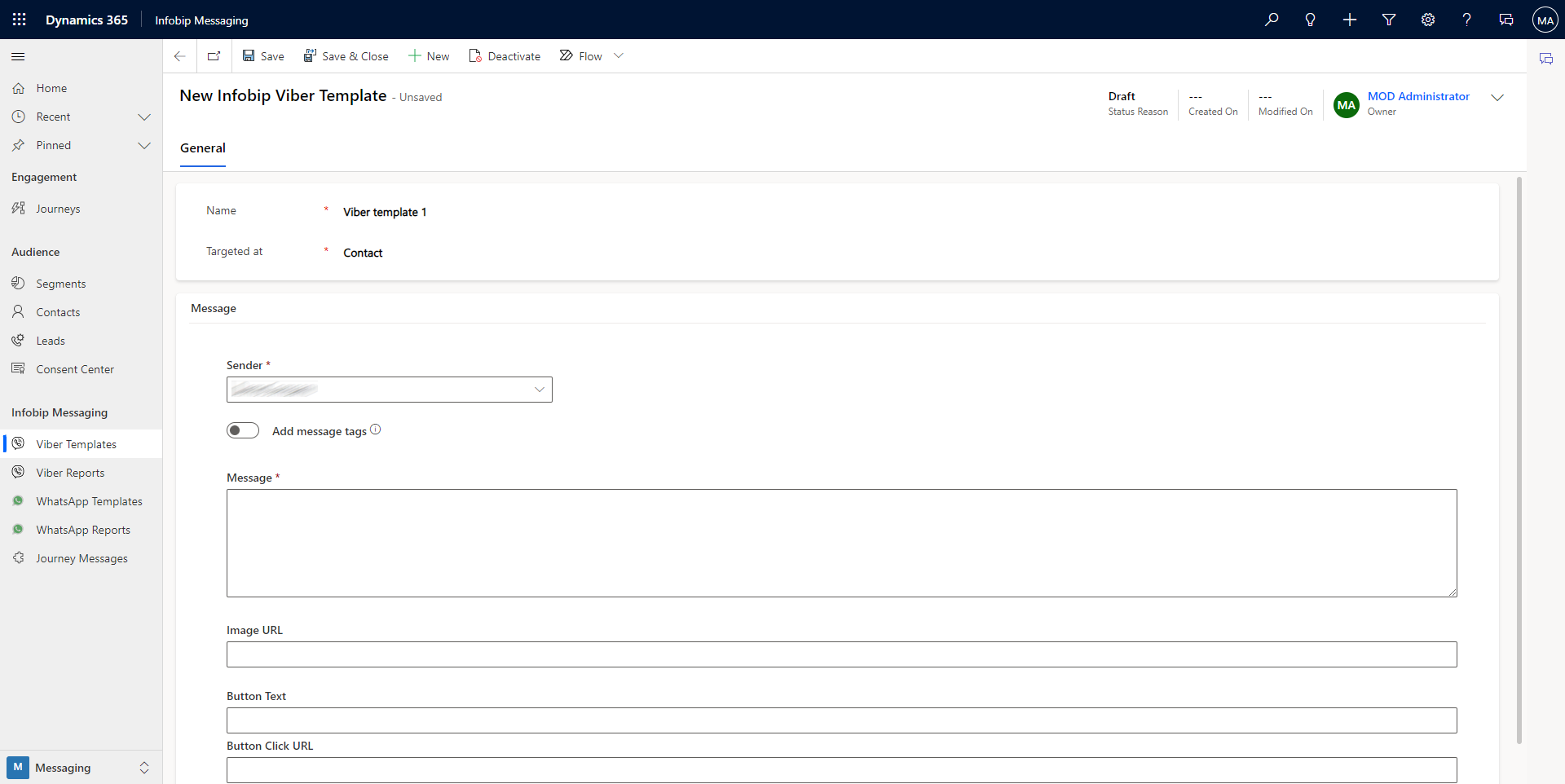Expand the Pinned chevron in sidebar
Screen dimensions: 1565x784
(x=144, y=145)
